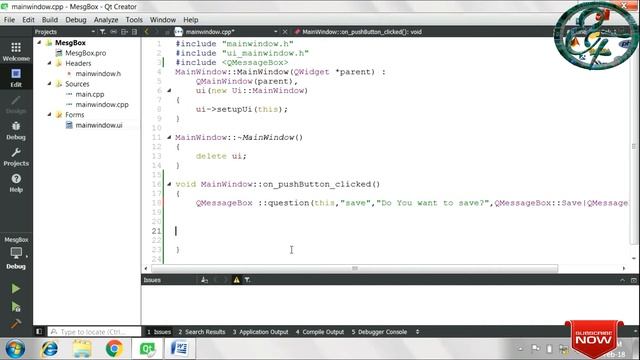This screenshot has height=360, width=640.
Task: Open the File menu
Action: (x=9, y=20)
